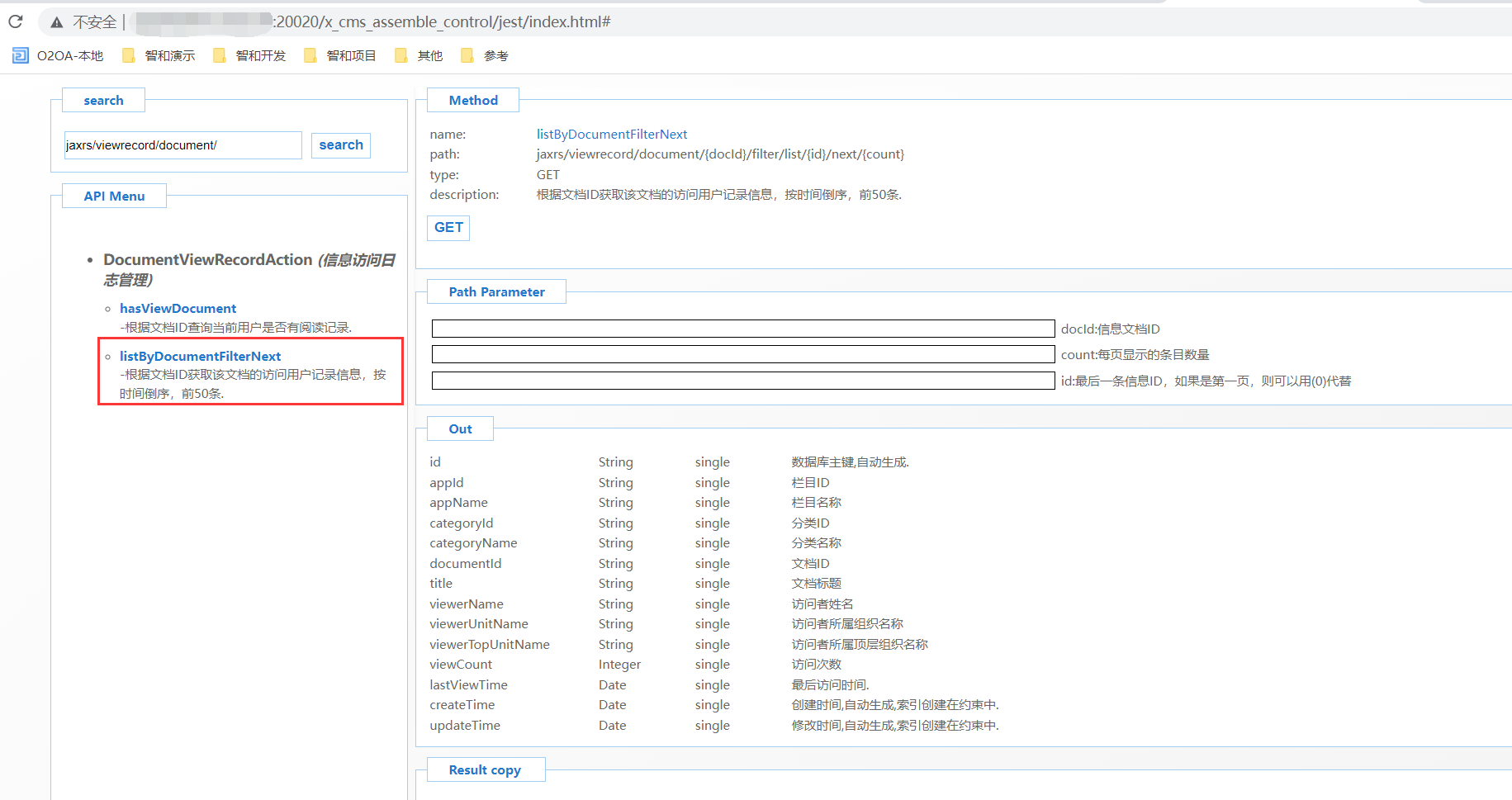Screen dimensions: 1512x800
Task: Click the search button beside the input
Action: pos(340,145)
